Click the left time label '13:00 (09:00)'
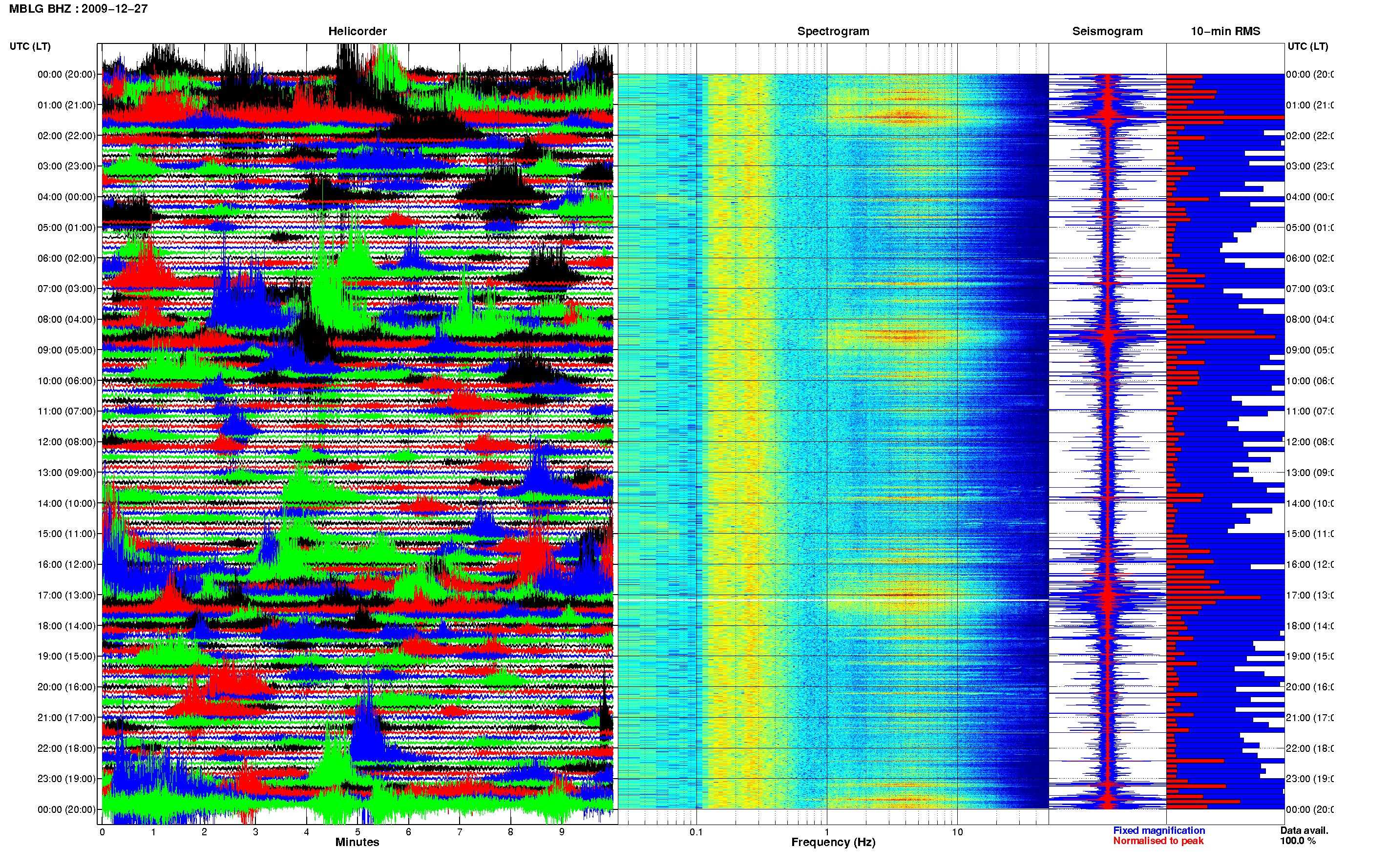 coord(66,473)
